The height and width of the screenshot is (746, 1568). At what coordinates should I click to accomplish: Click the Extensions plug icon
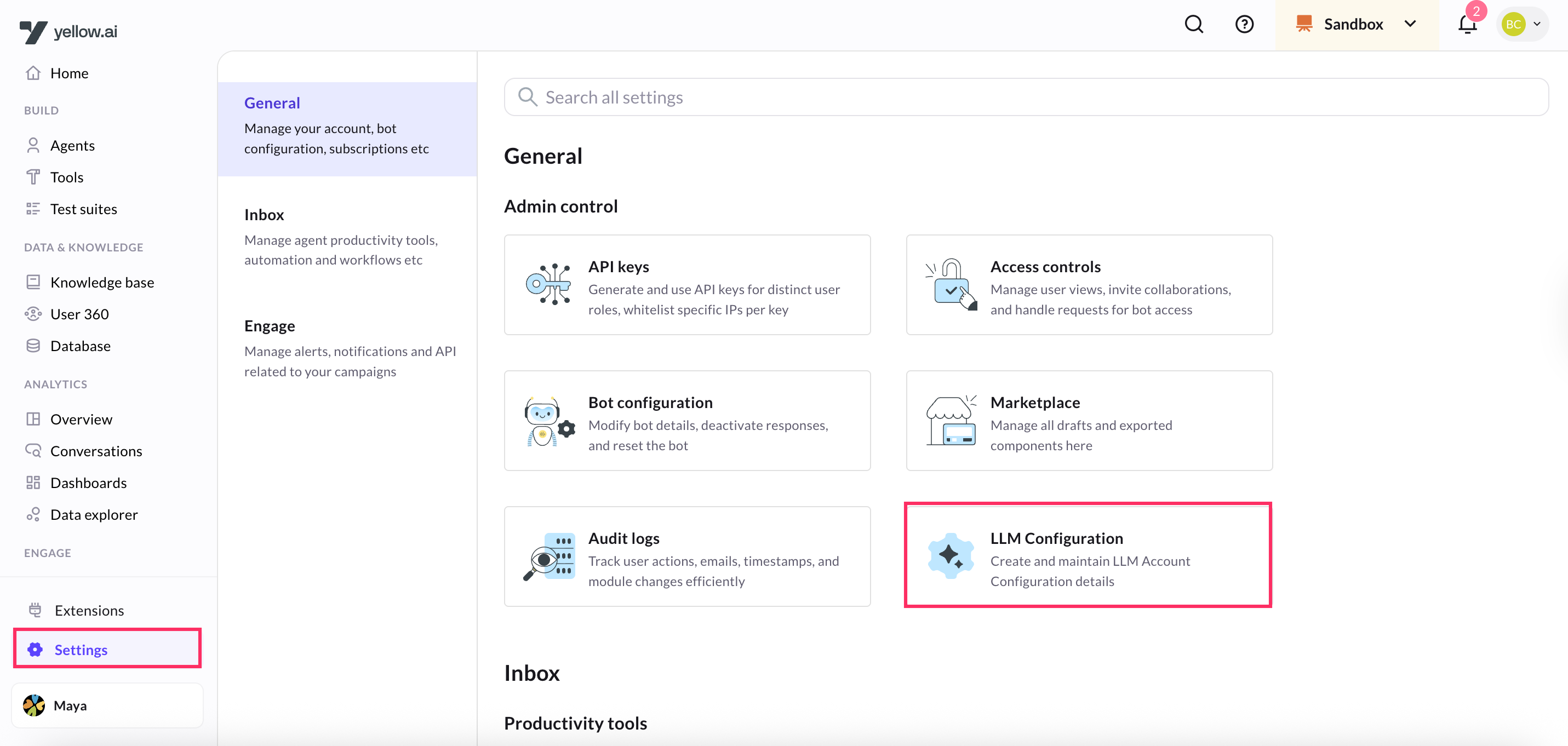tap(35, 610)
